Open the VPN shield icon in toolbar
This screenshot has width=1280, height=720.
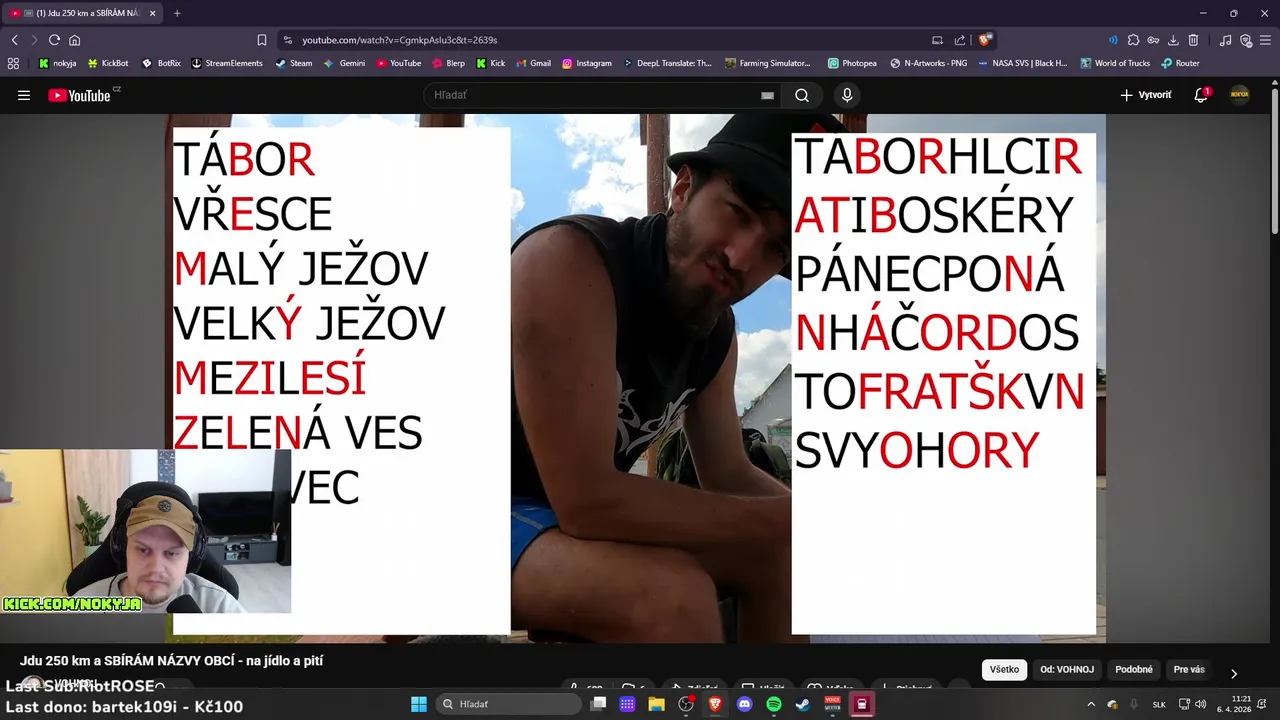pyautogui.click(x=1245, y=40)
